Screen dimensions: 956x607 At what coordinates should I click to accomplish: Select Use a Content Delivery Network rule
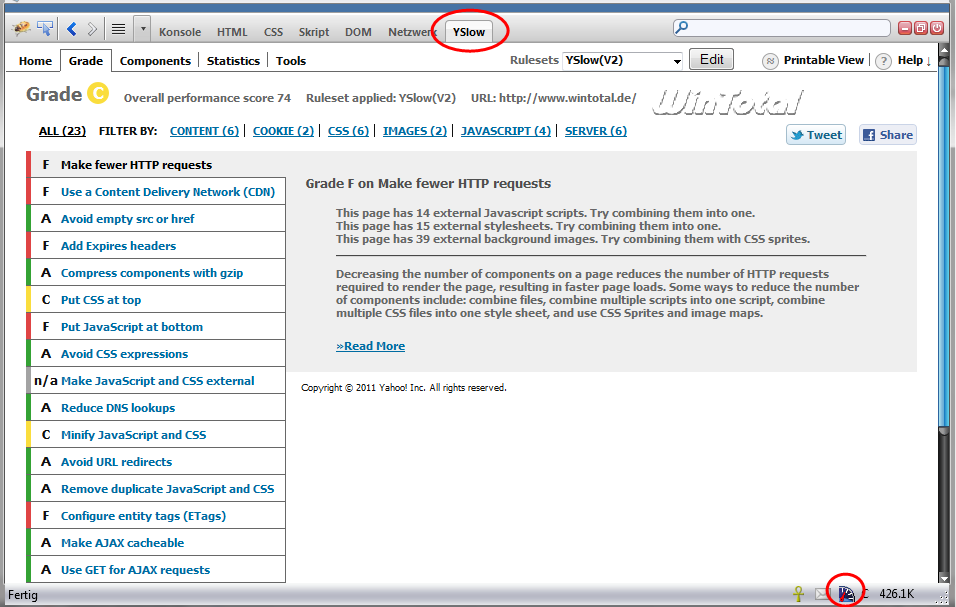coord(156,192)
